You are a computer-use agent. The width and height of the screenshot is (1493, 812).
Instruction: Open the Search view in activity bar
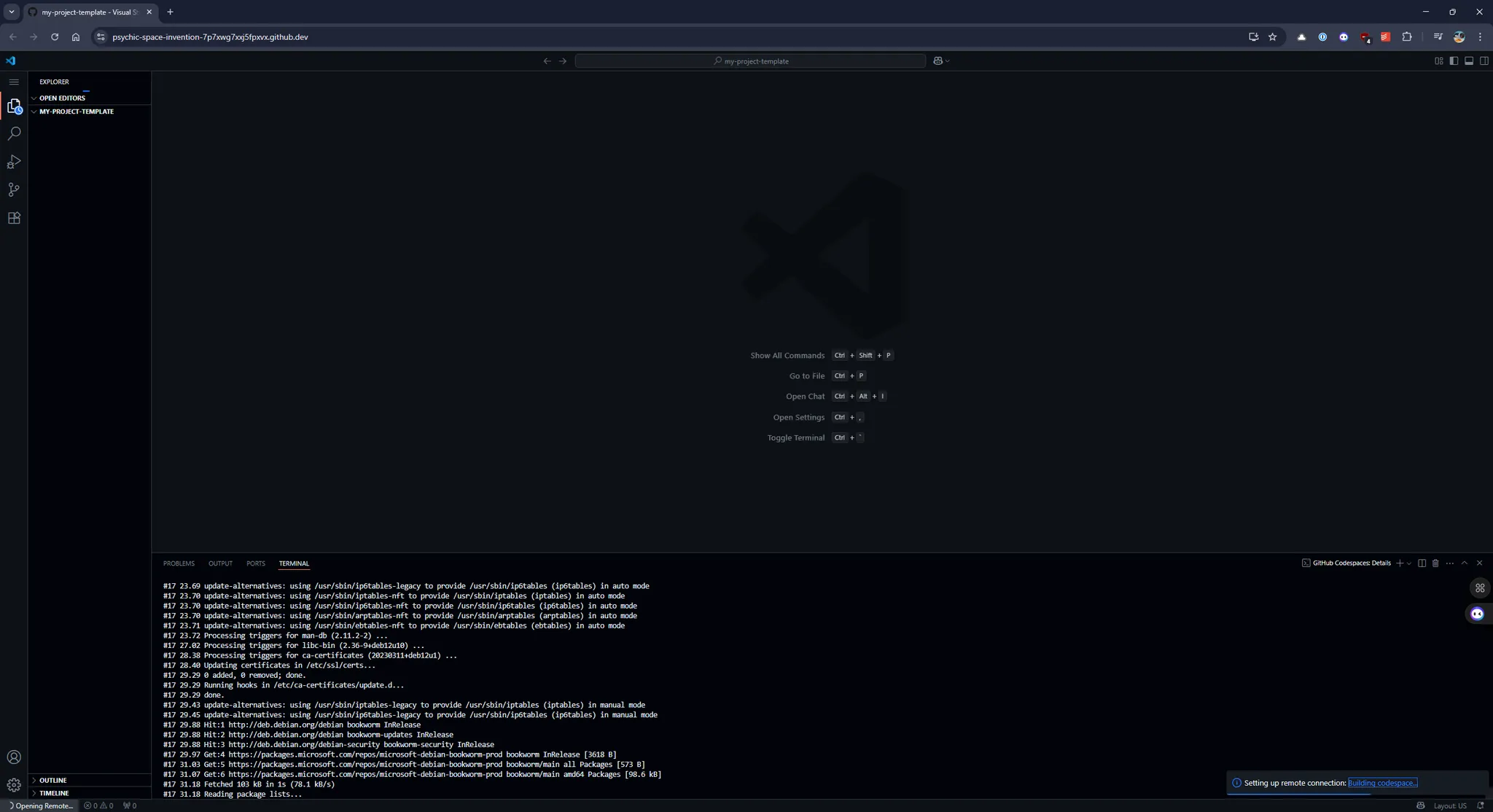[x=14, y=133]
